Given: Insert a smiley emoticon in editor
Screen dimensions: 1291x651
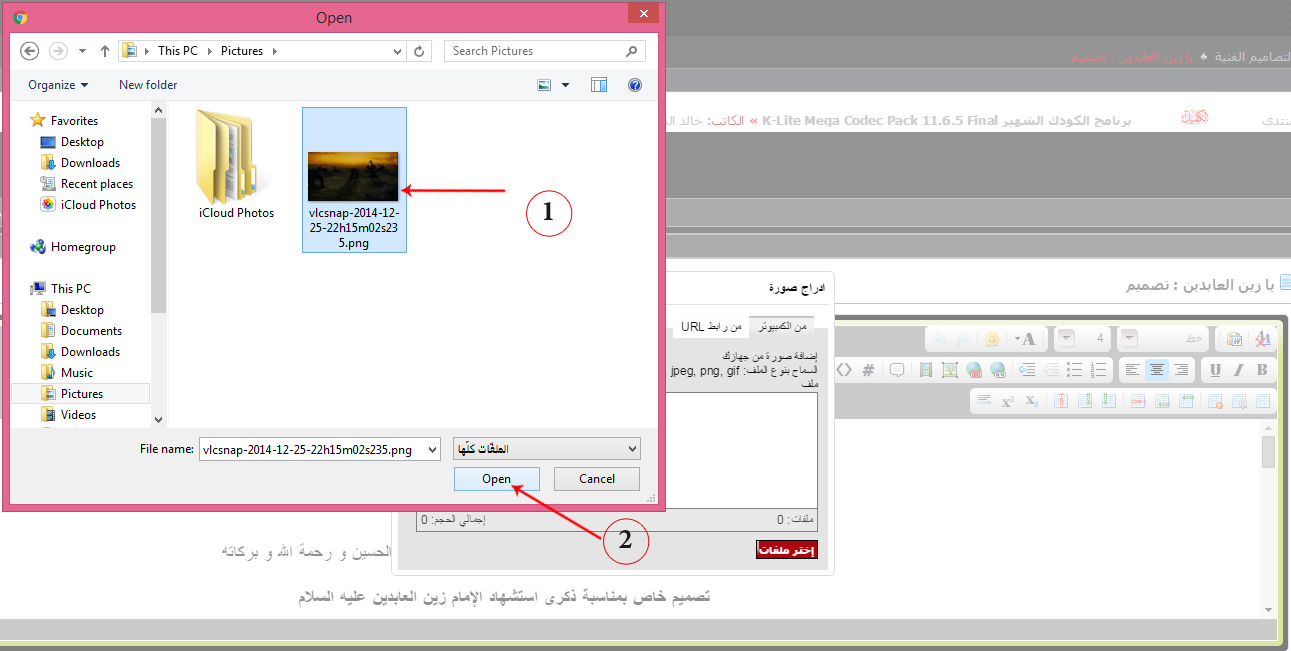Looking at the screenshot, I should coord(991,340).
